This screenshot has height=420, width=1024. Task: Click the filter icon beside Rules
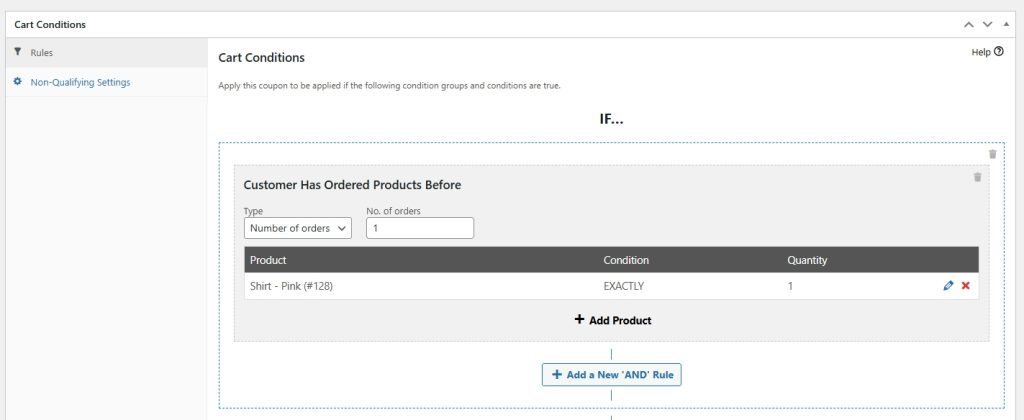18,52
